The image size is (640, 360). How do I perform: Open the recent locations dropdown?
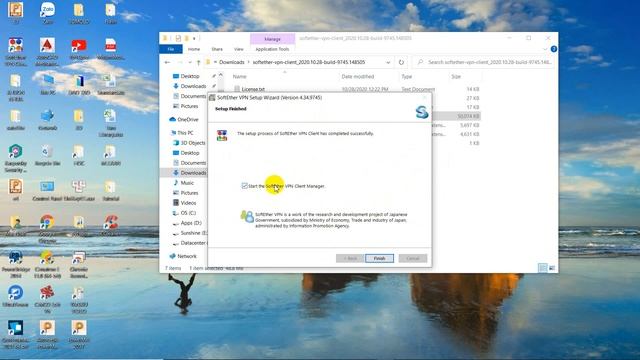190,62
